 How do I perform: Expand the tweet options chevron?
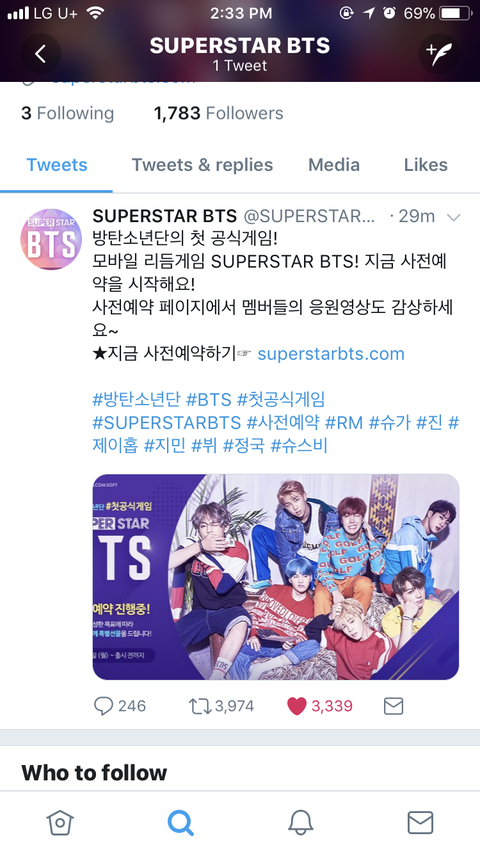point(453,217)
